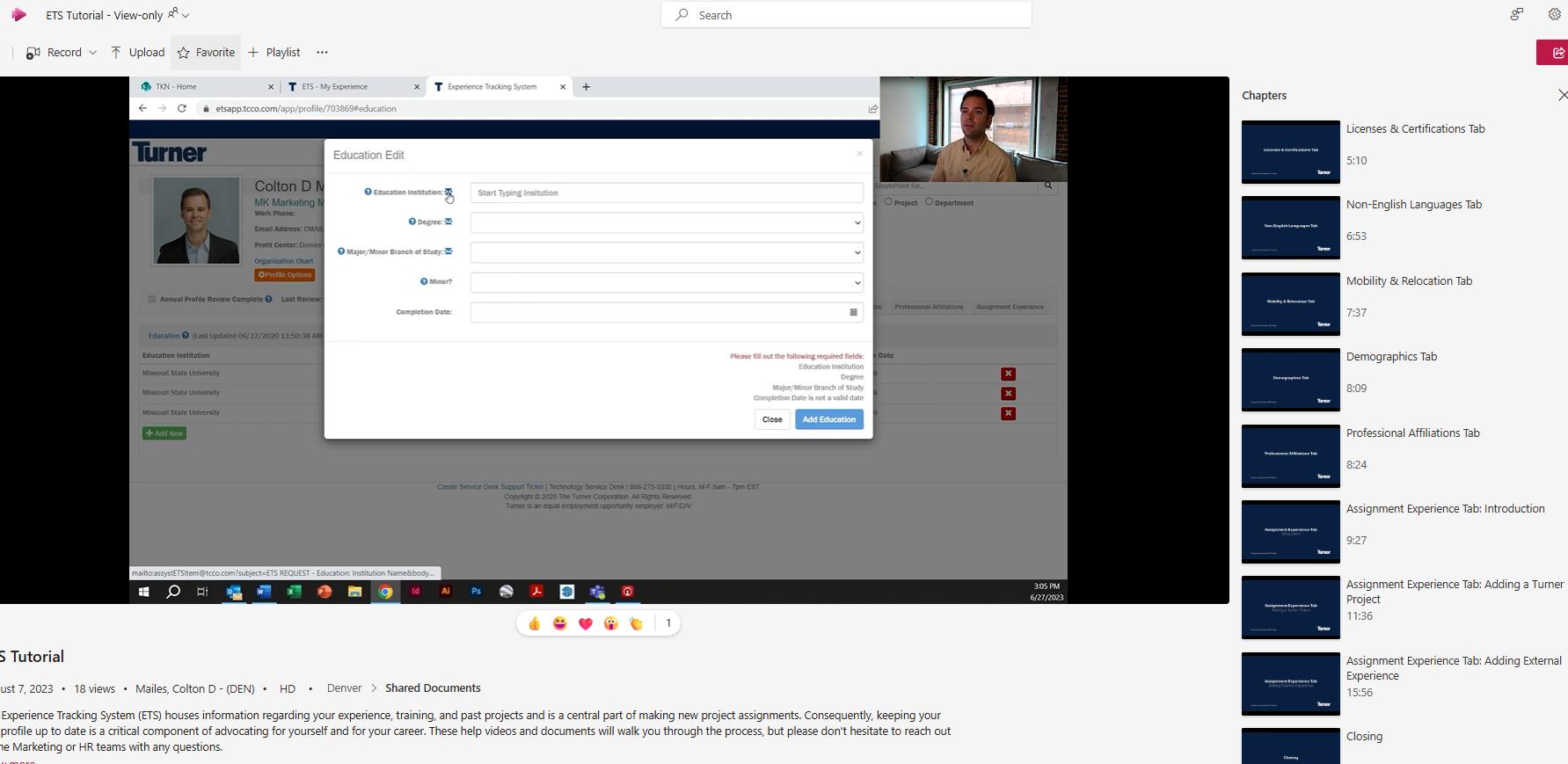Open the Mobility & Relocation Tab chapter thumbnail

1291,304
